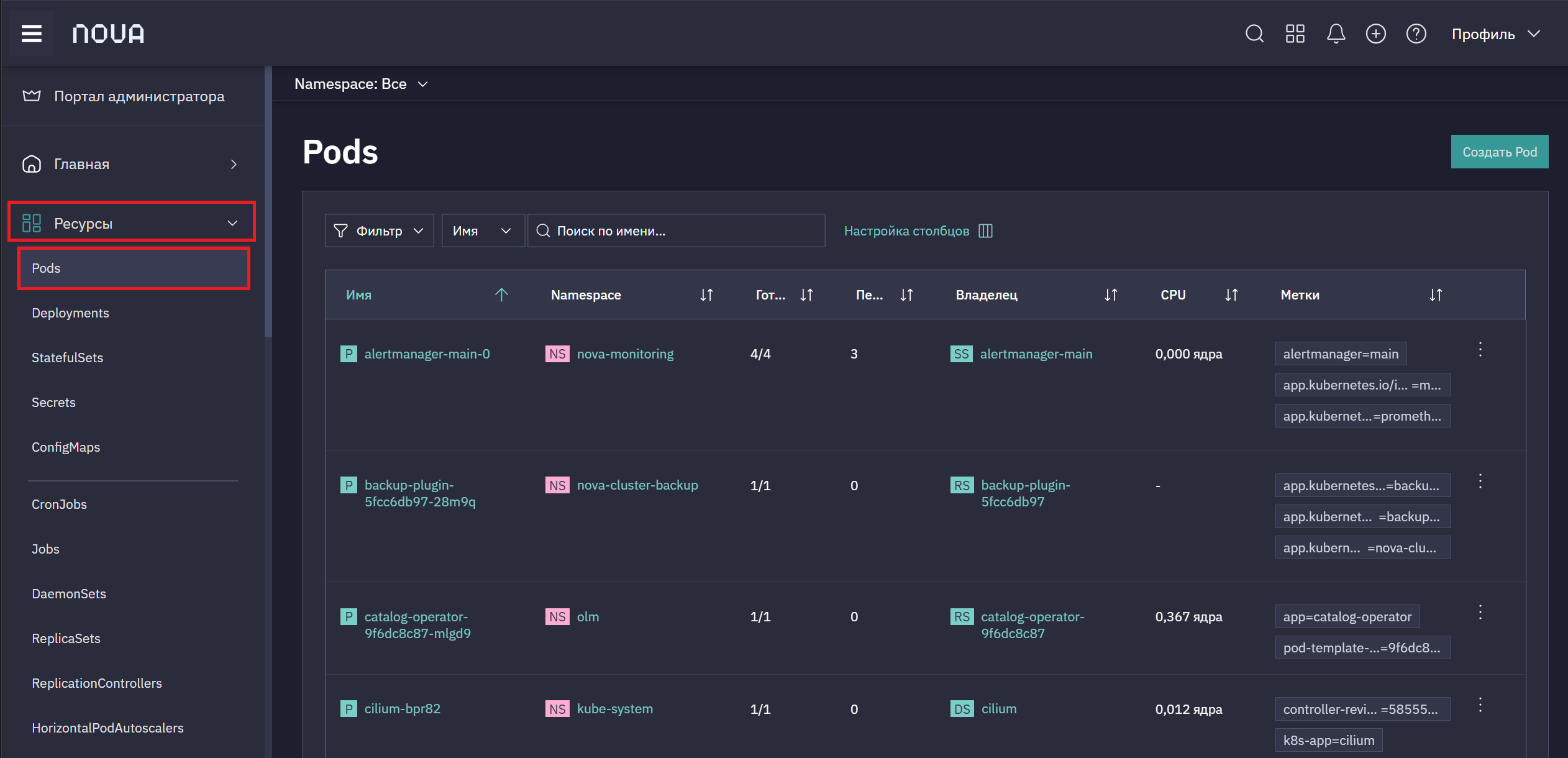Open the Профиль dropdown

coord(1495,34)
